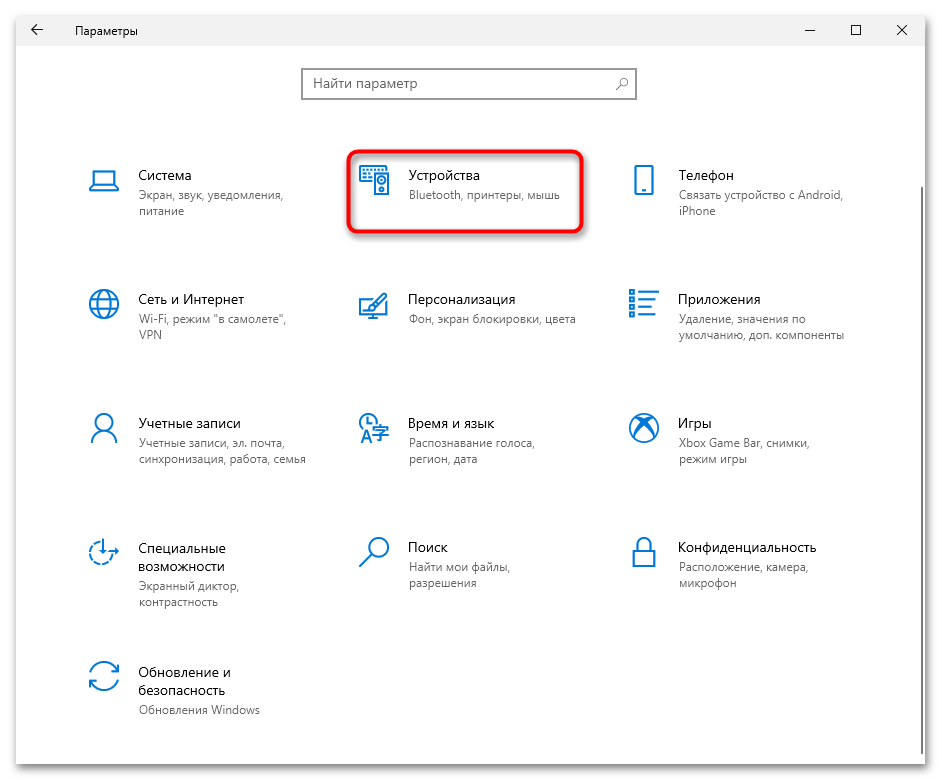Image resolution: width=942 pixels, height=780 pixels.
Task: Open the Сеть и Интернет heading
Action: 191,299
